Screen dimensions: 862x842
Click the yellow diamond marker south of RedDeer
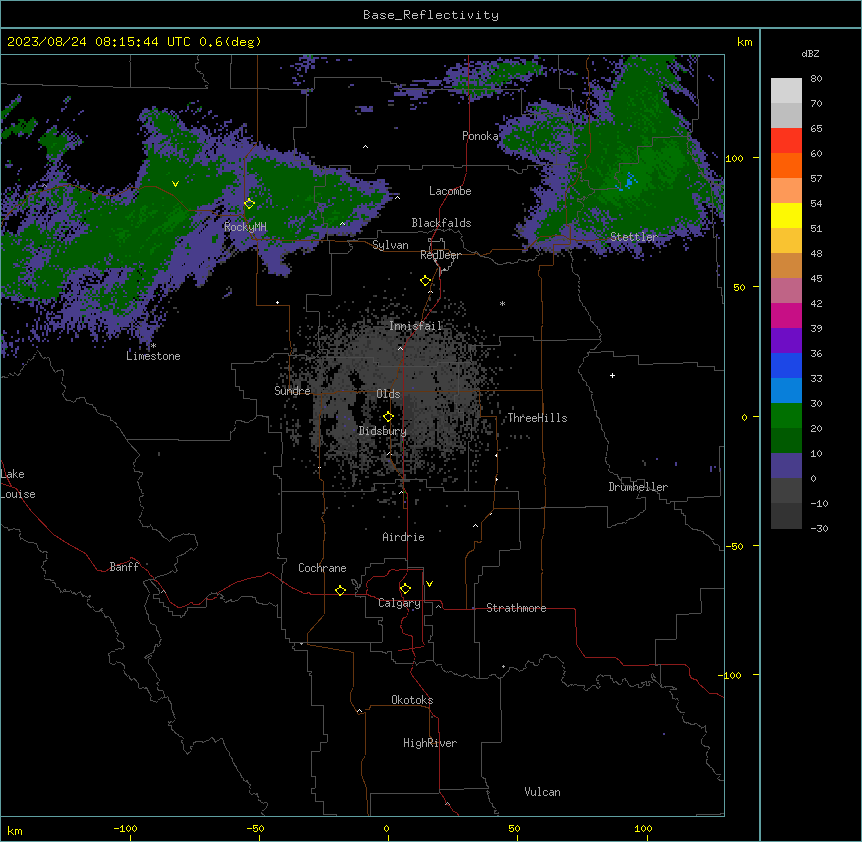pyautogui.click(x=425, y=281)
